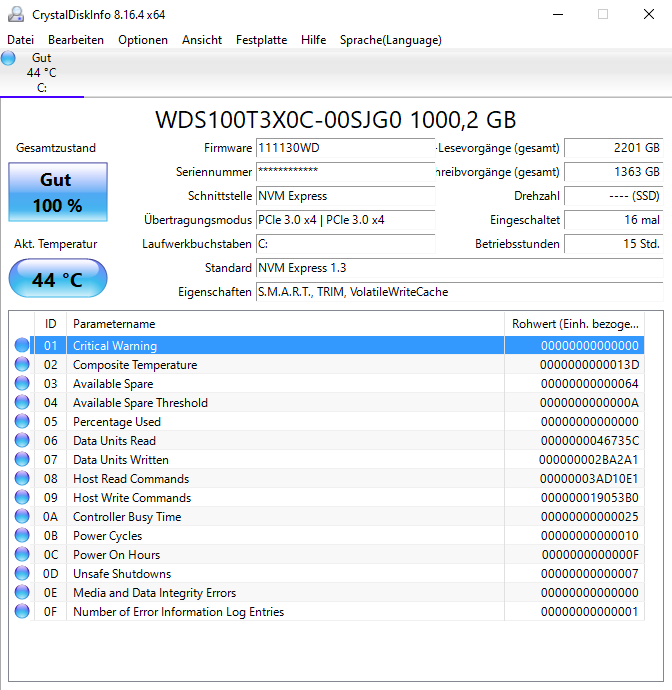Screen dimensions: 672x690
Task: Click the raw value 000000000013D
Action: point(589,365)
